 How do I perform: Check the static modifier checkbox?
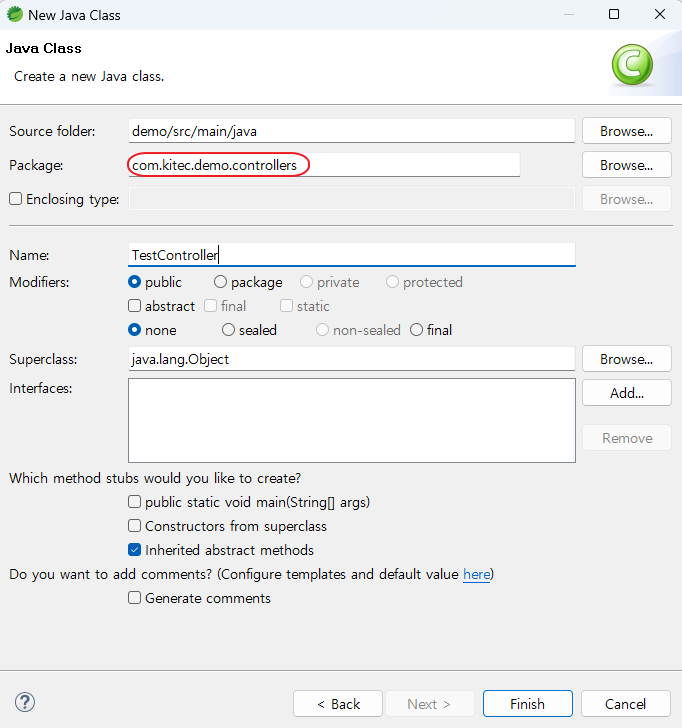(286, 306)
